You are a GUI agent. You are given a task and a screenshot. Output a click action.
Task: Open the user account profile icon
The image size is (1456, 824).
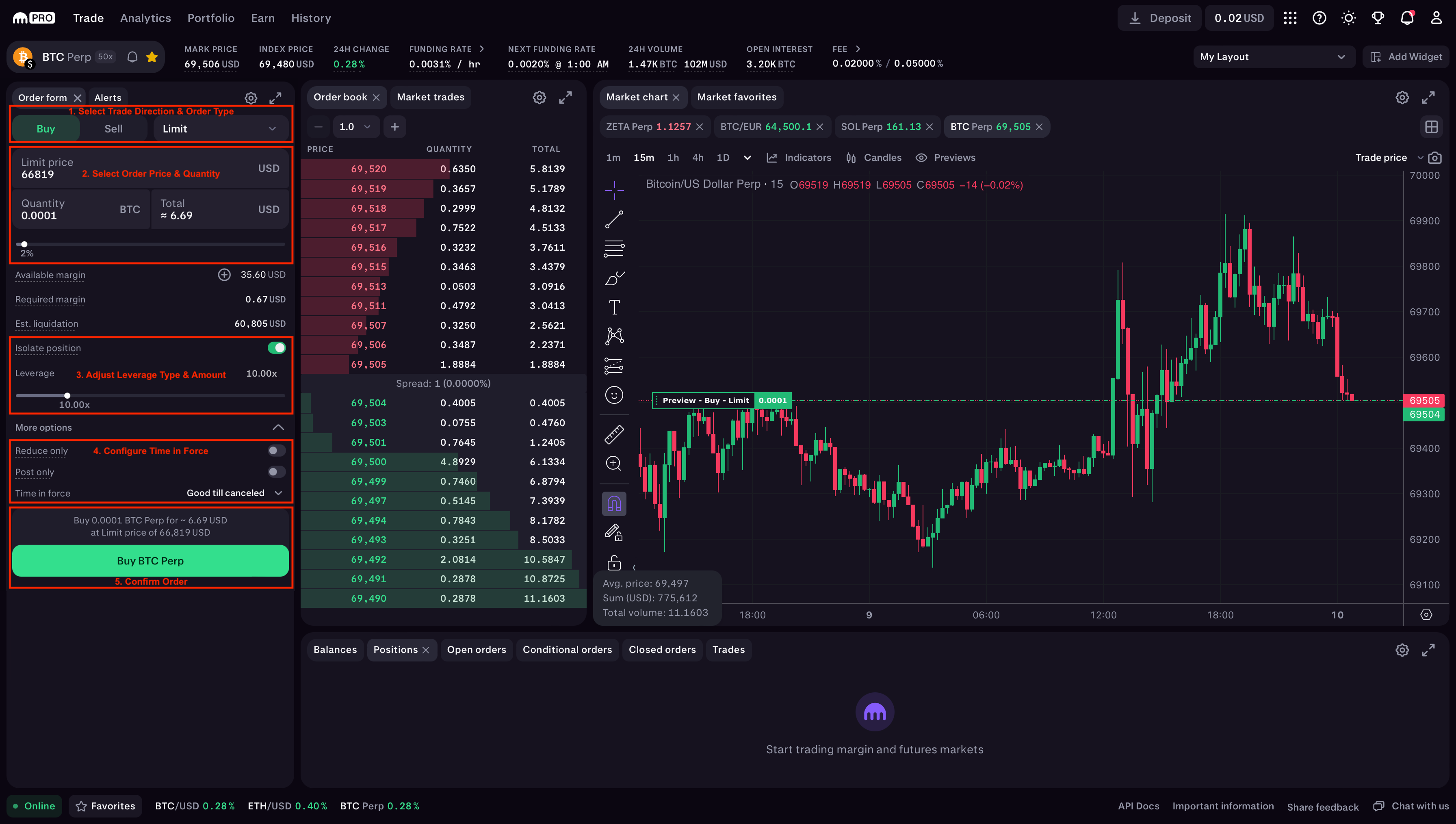[1436, 18]
